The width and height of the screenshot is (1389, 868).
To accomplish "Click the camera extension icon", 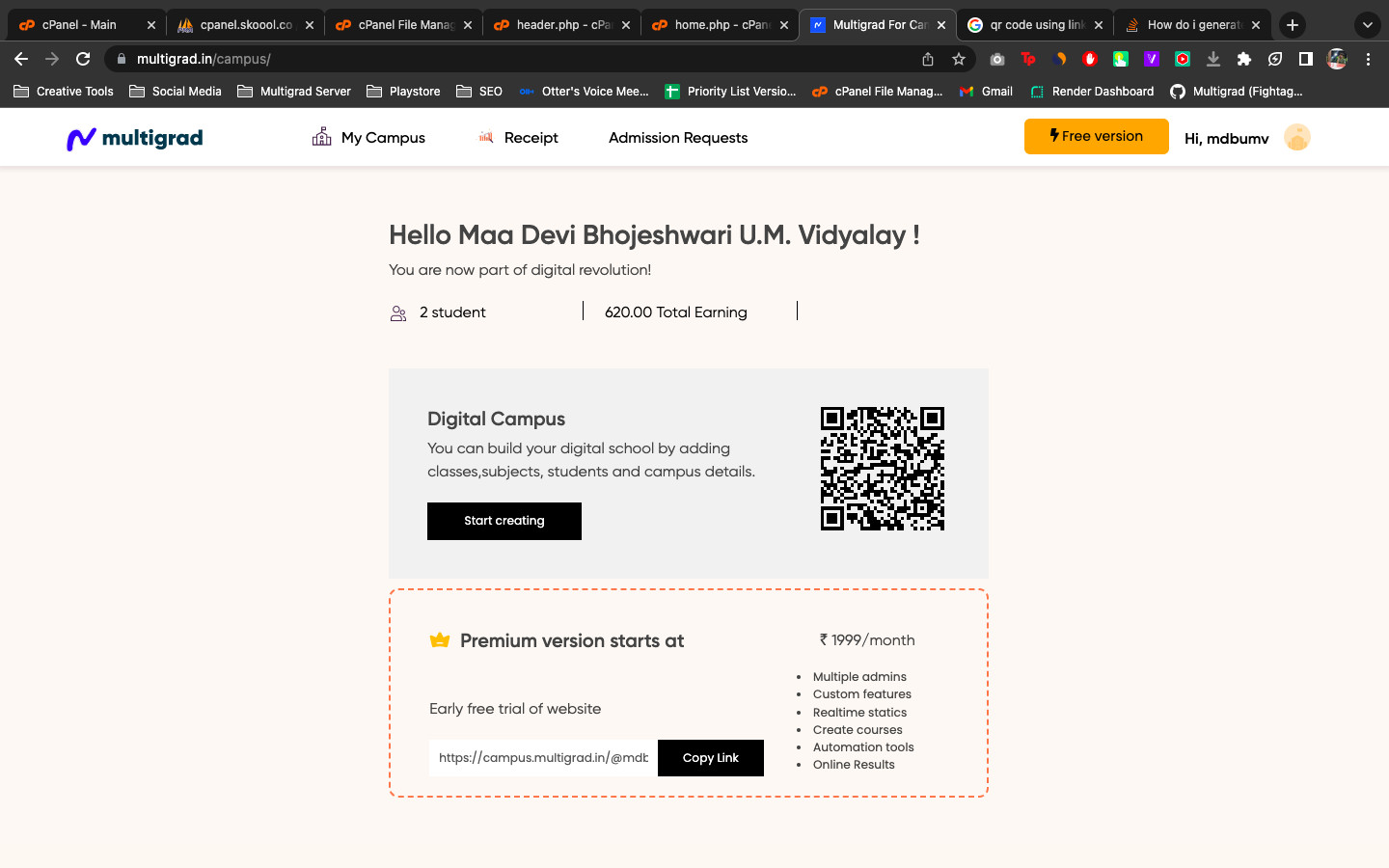I will 997,59.
